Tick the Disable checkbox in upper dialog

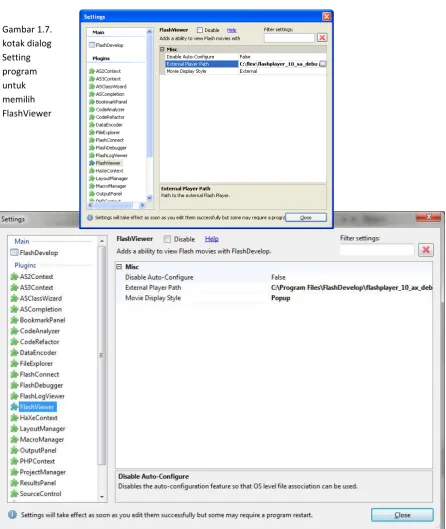200,30
